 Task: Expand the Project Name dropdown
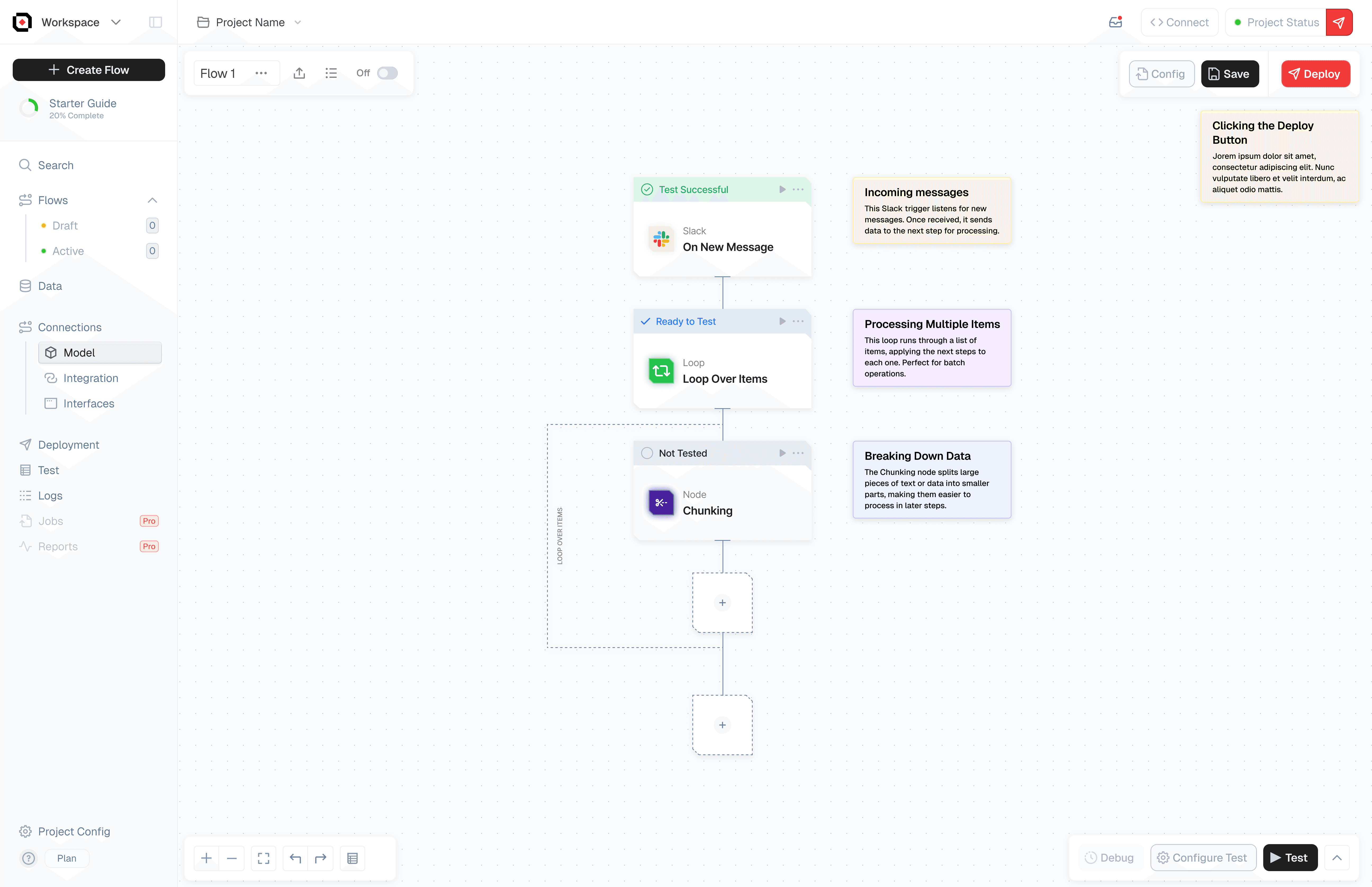[x=298, y=22]
